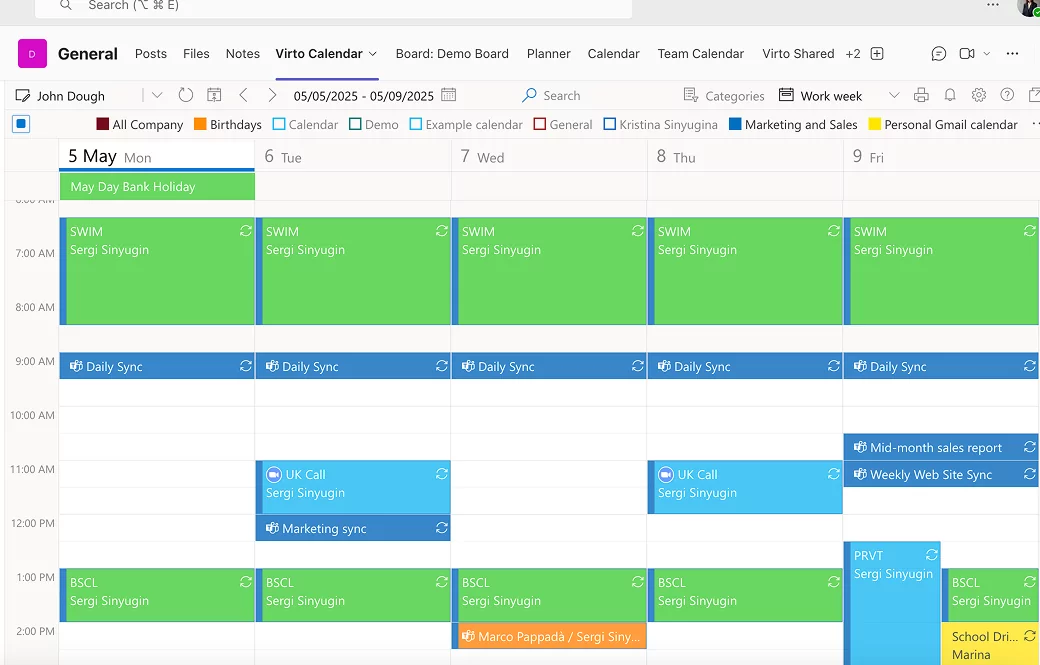Click the Categories icon
This screenshot has height=665, width=1040.
[x=690, y=95]
